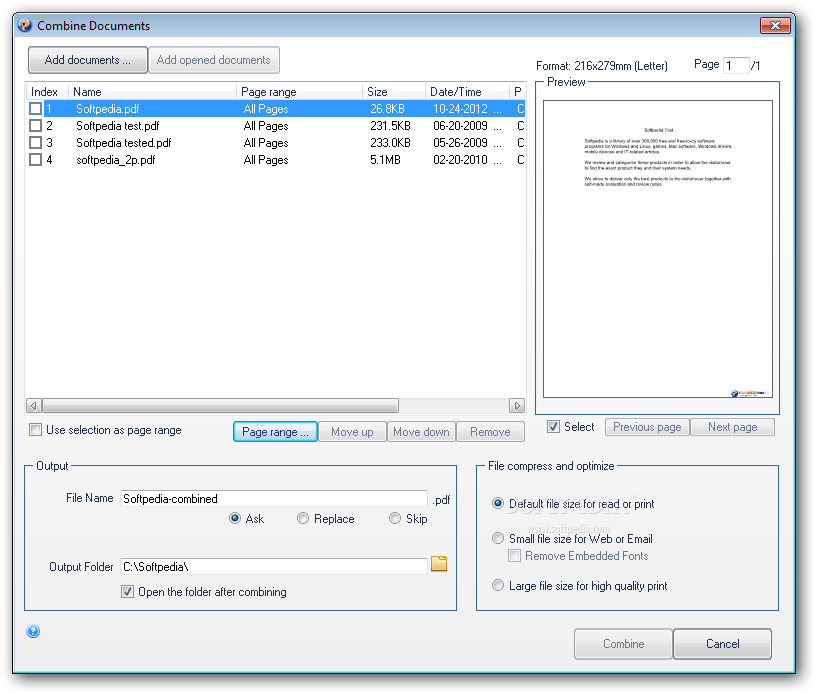Click the Move down button
Image resolution: width=816 pixels, height=694 pixels.
click(x=422, y=432)
